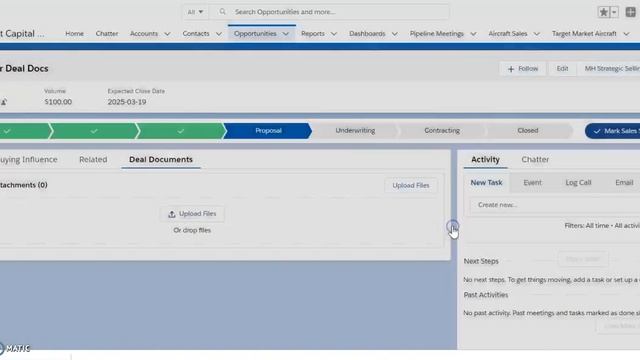
Task: Click the second completed stage checkmark
Action: [94, 131]
